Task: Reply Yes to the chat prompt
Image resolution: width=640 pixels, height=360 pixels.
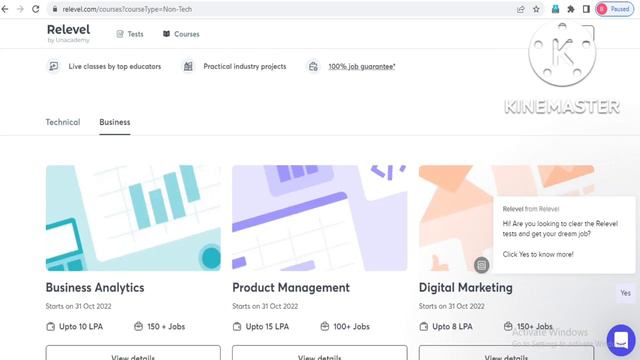Action: click(x=625, y=293)
